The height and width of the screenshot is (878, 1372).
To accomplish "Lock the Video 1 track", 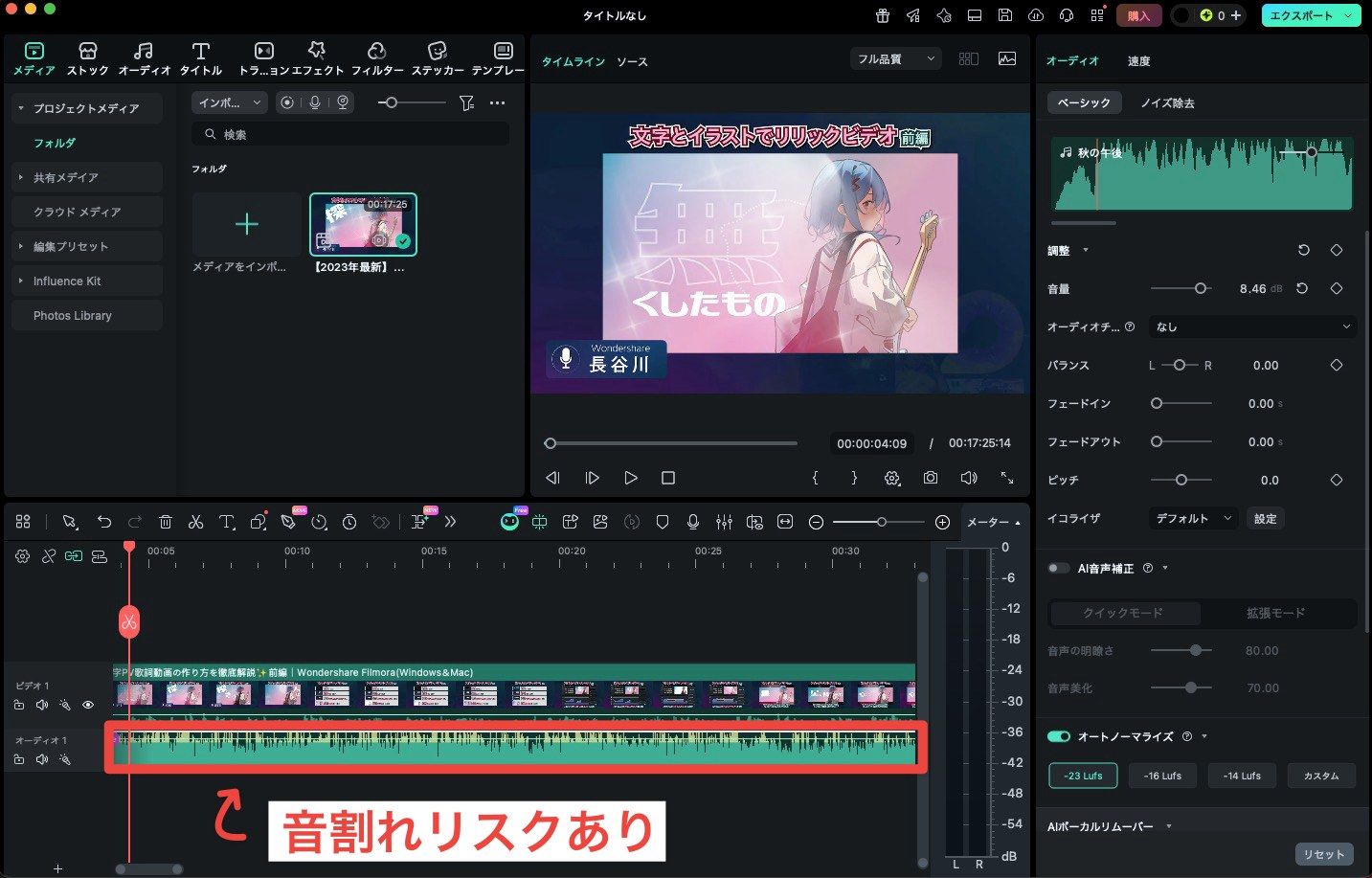I will [19, 706].
